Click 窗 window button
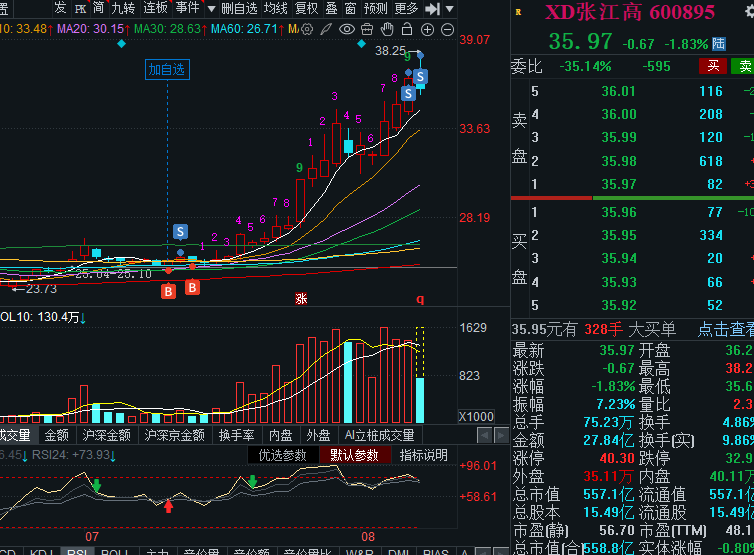754x555 pixels. [x=351, y=8]
